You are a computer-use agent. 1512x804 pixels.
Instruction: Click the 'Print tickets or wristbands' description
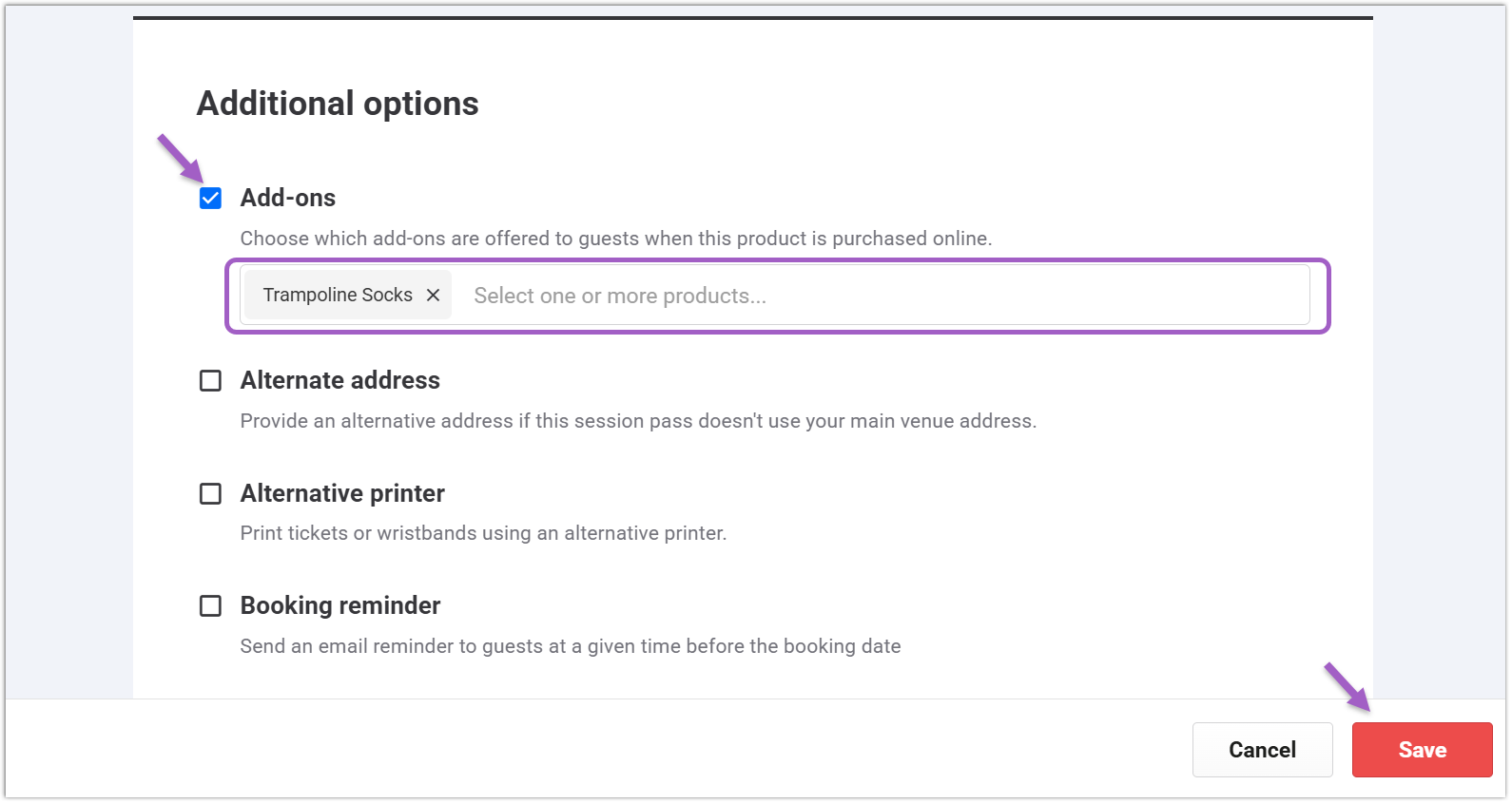coord(483,533)
